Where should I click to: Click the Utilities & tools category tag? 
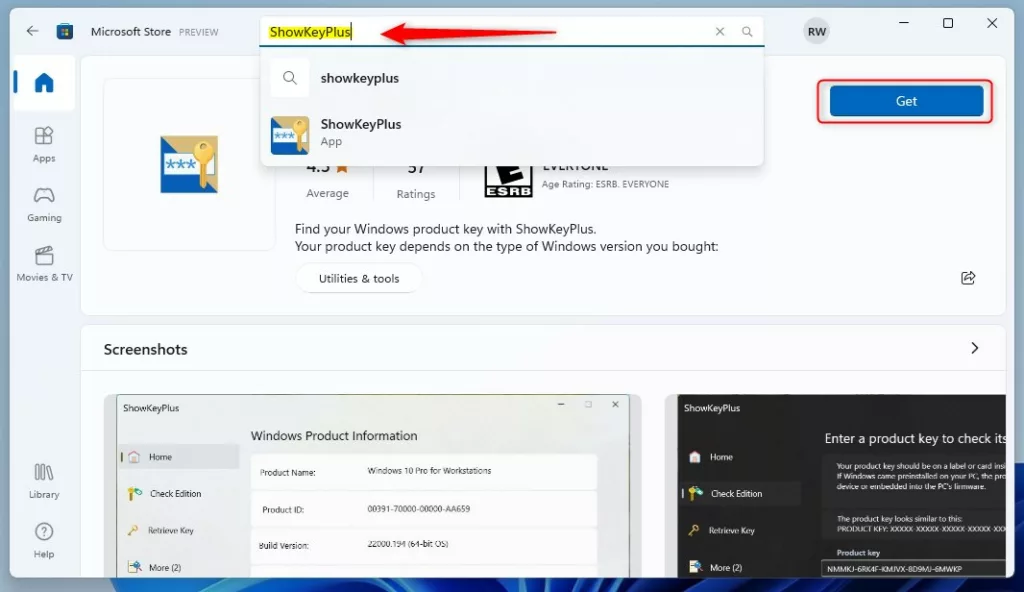359,278
